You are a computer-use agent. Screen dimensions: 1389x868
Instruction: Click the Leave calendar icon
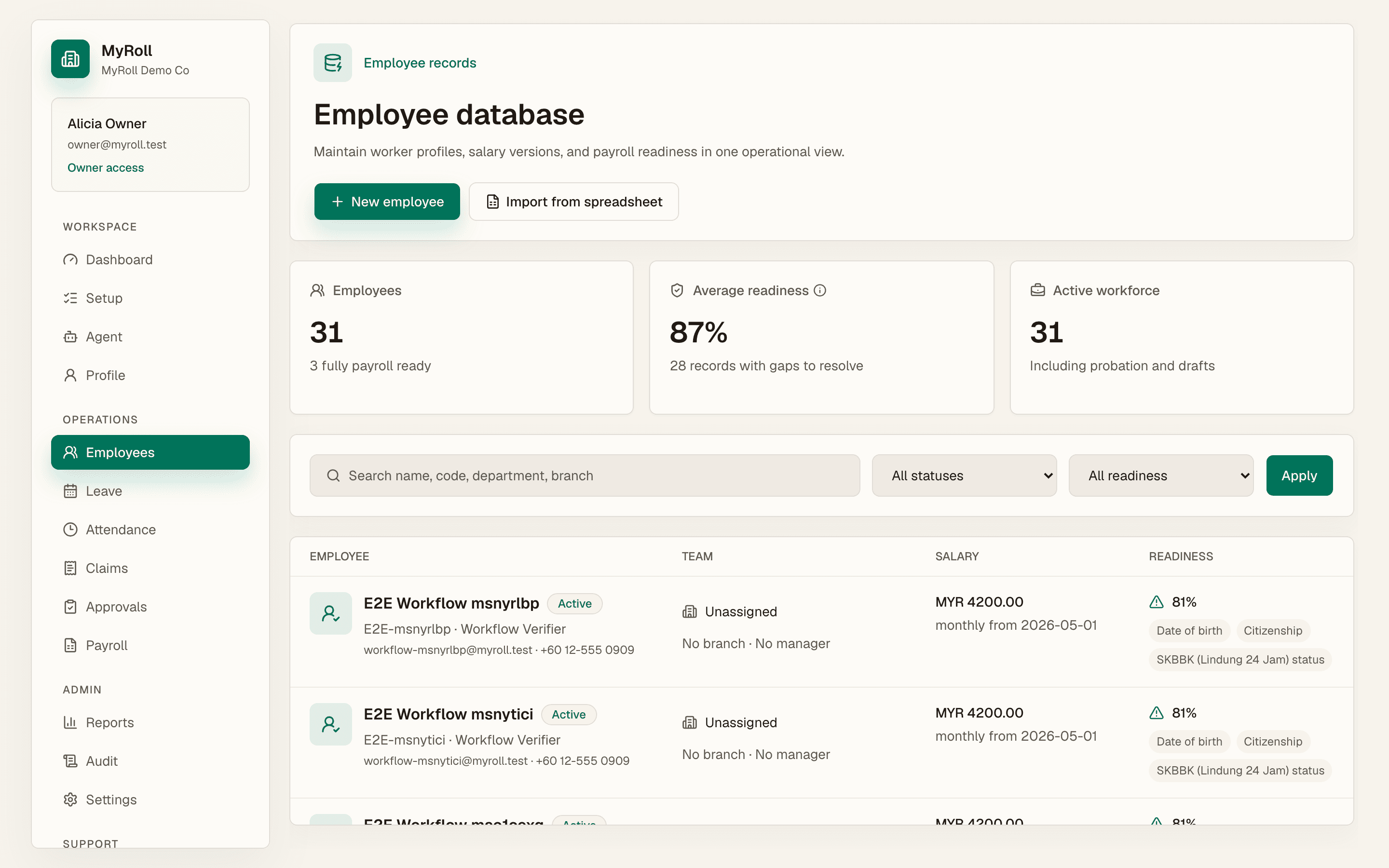point(70,491)
